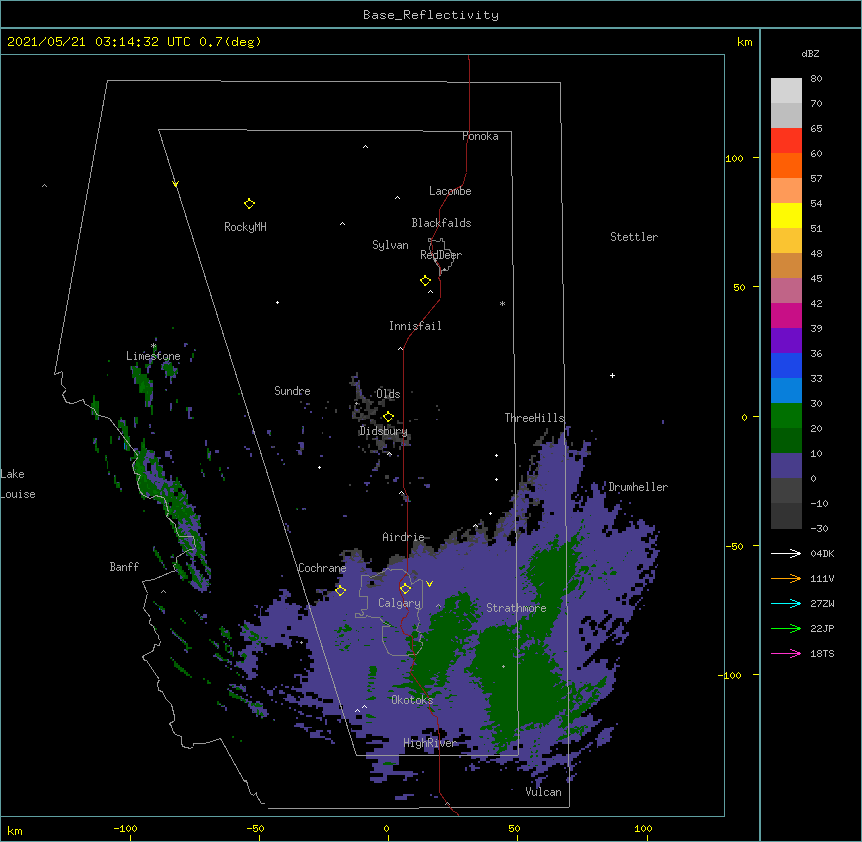This screenshot has height=842, width=862.
Task: Select the magenta 42 dBZ color swatch
Action: coord(786,315)
